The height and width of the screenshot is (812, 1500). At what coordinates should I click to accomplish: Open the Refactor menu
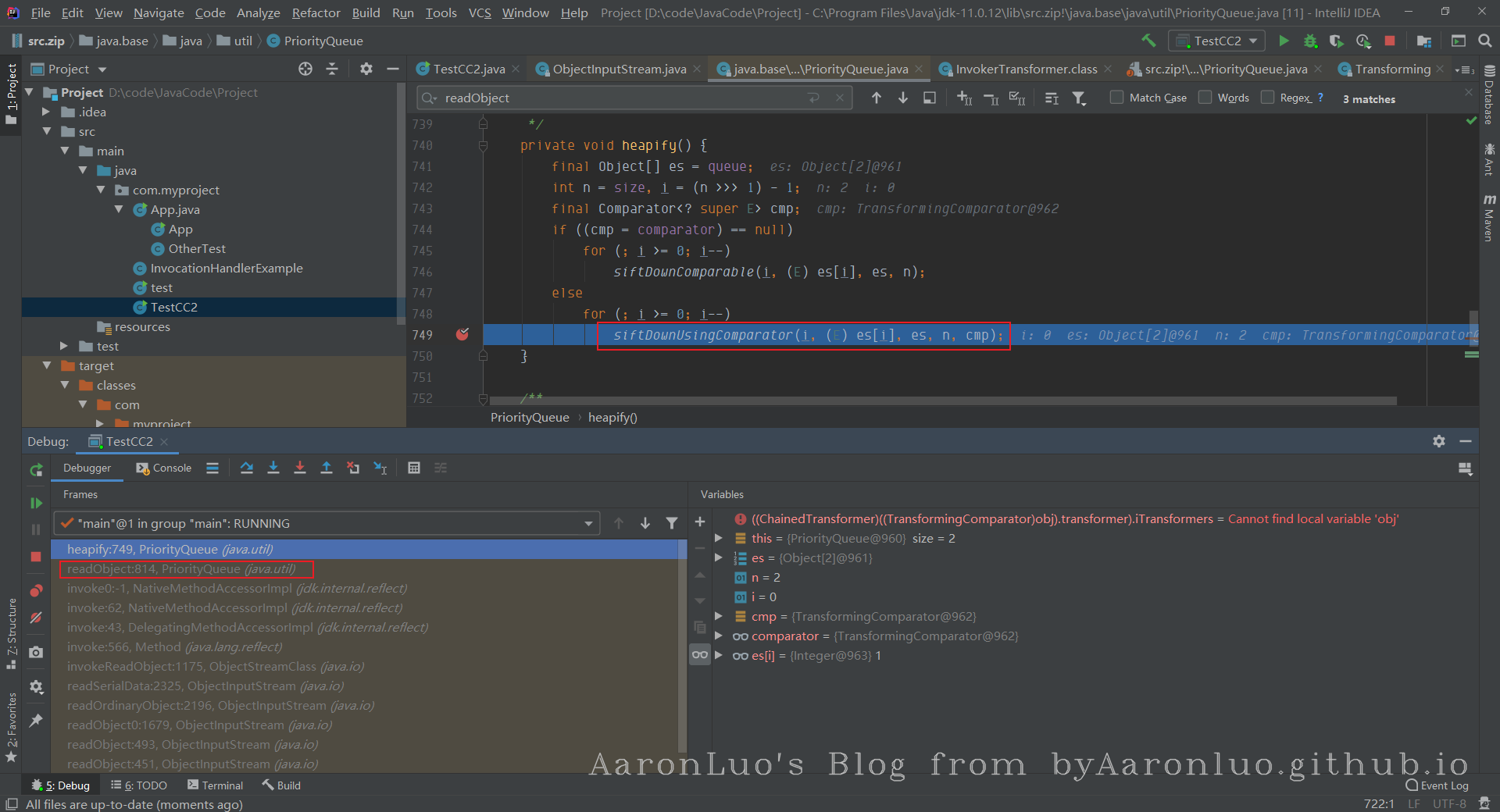316,12
